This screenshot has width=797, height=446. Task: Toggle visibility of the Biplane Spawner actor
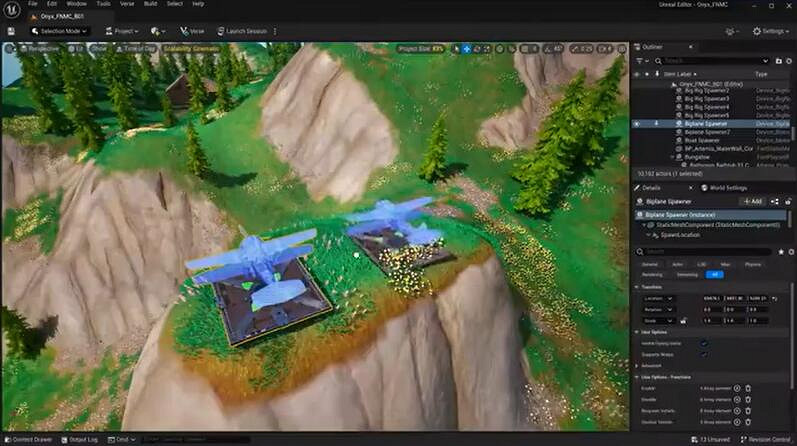click(x=637, y=124)
